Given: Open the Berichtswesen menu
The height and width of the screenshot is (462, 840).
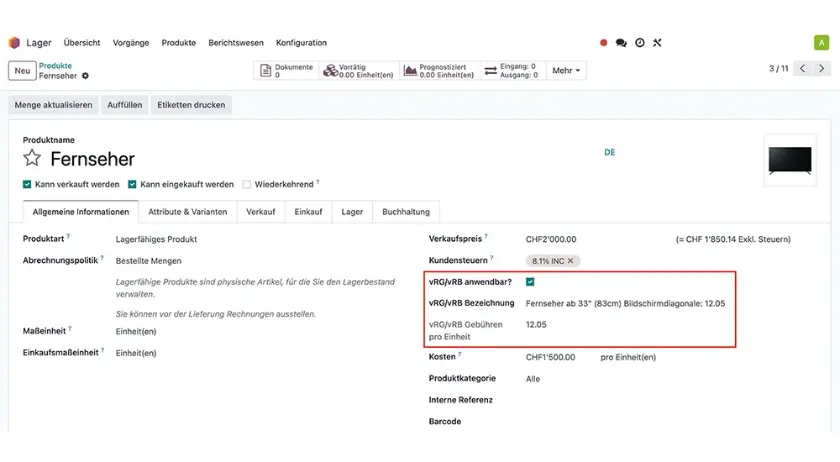Looking at the screenshot, I should (236, 43).
